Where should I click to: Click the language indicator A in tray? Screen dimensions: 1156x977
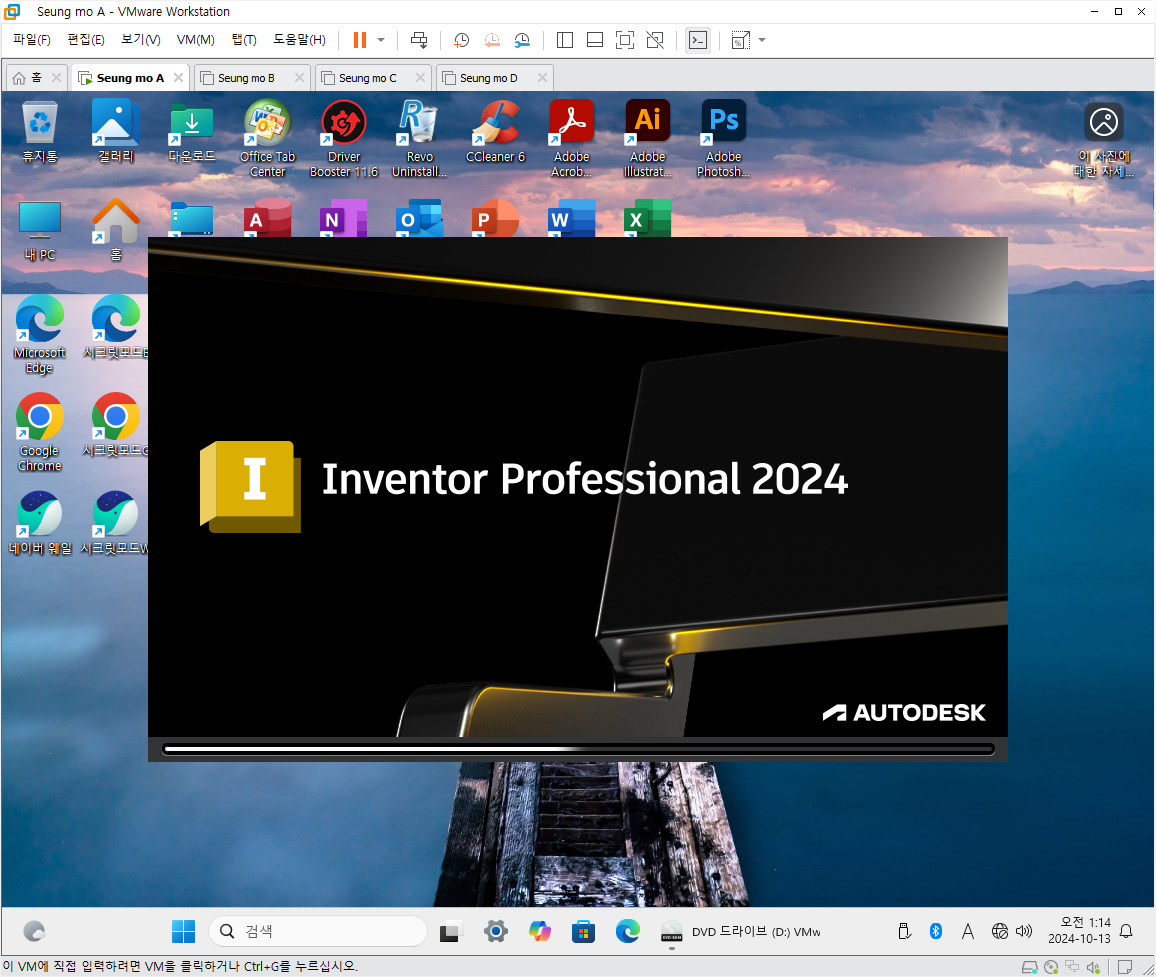pyautogui.click(x=968, y=931)
